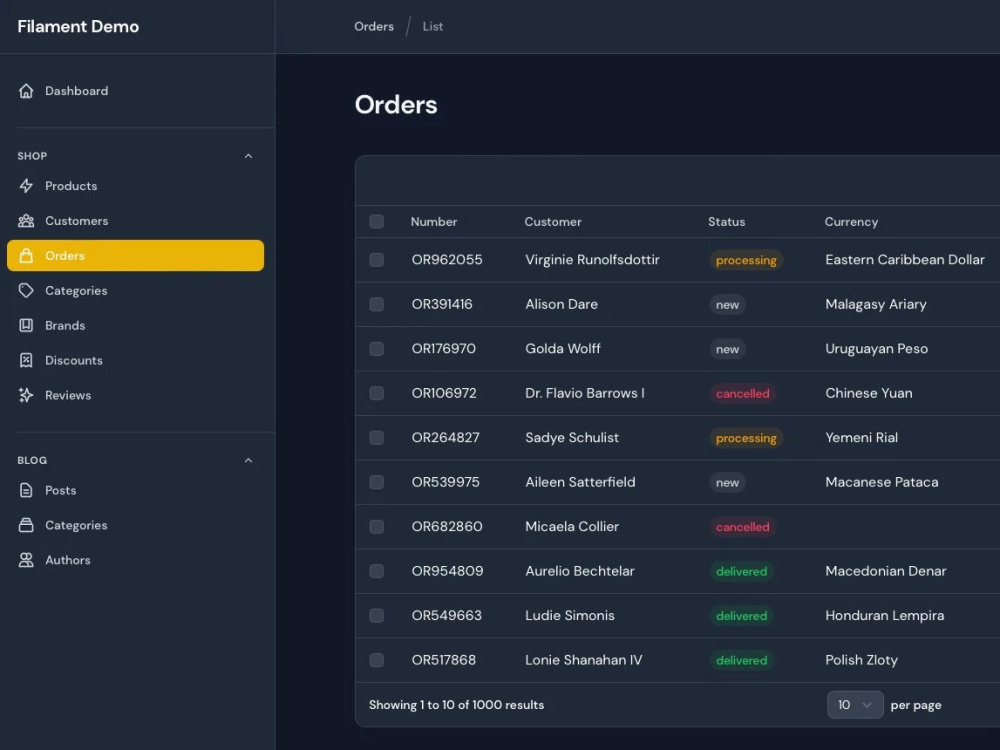This screenshot has height=750, width=1000.
Task: Click customer name Golda Wolff
Action: point(562,349)
